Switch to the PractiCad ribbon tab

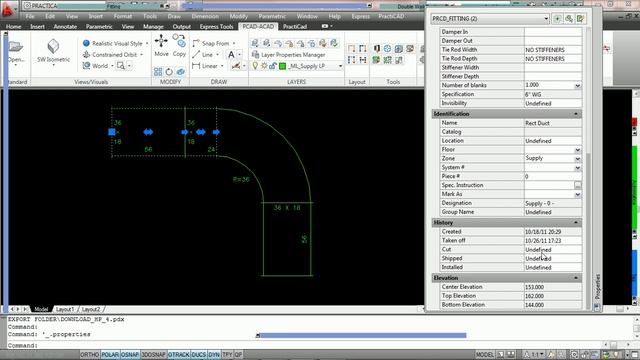[295, 27]
